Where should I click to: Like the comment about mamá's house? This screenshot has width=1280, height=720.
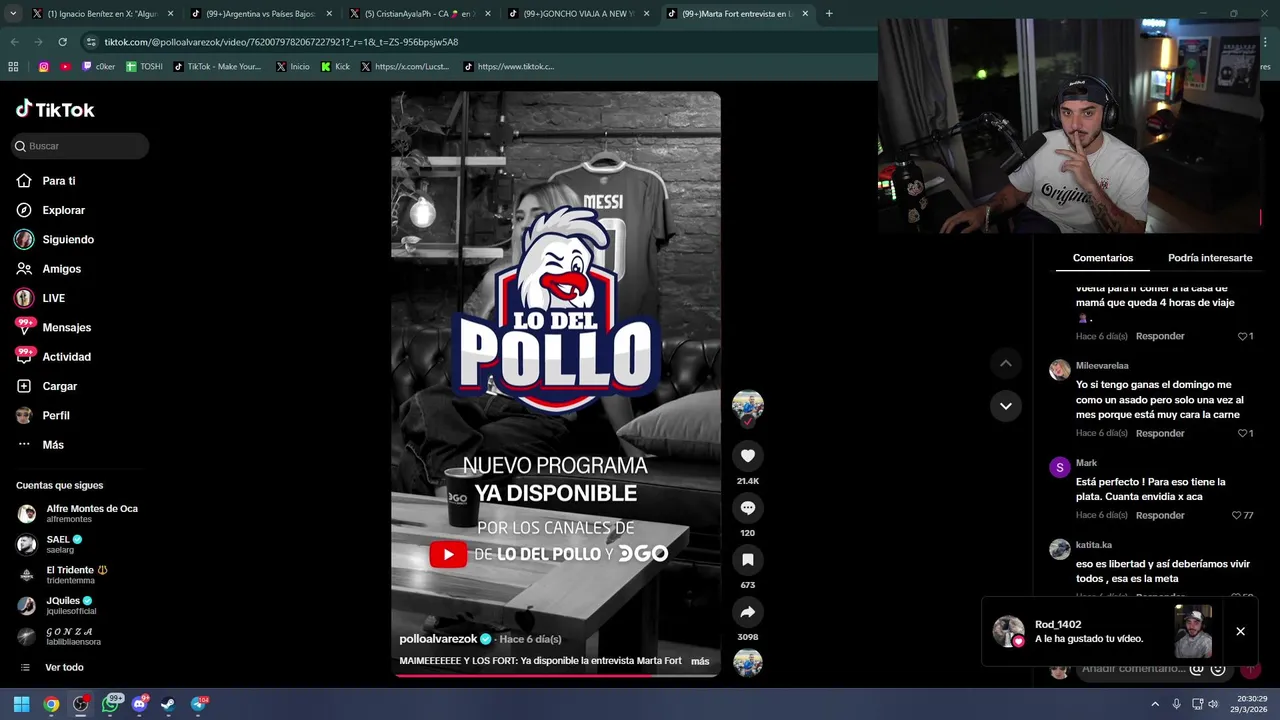(x=1243, y=336)
